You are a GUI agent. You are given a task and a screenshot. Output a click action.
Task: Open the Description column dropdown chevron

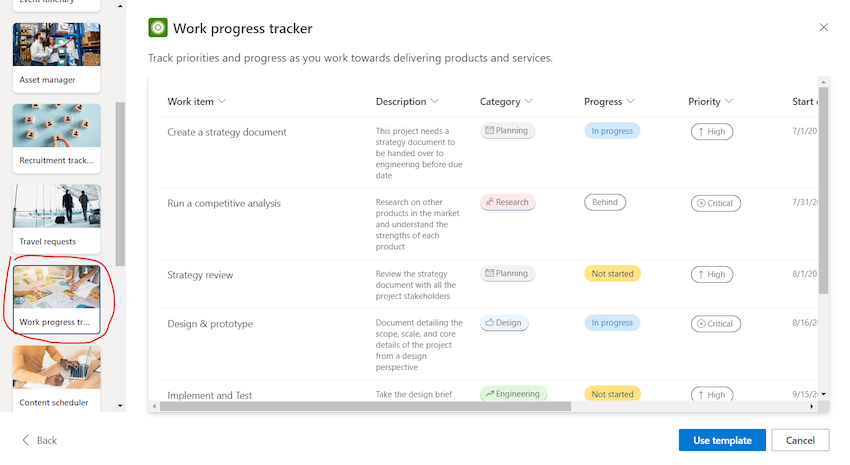435,101
